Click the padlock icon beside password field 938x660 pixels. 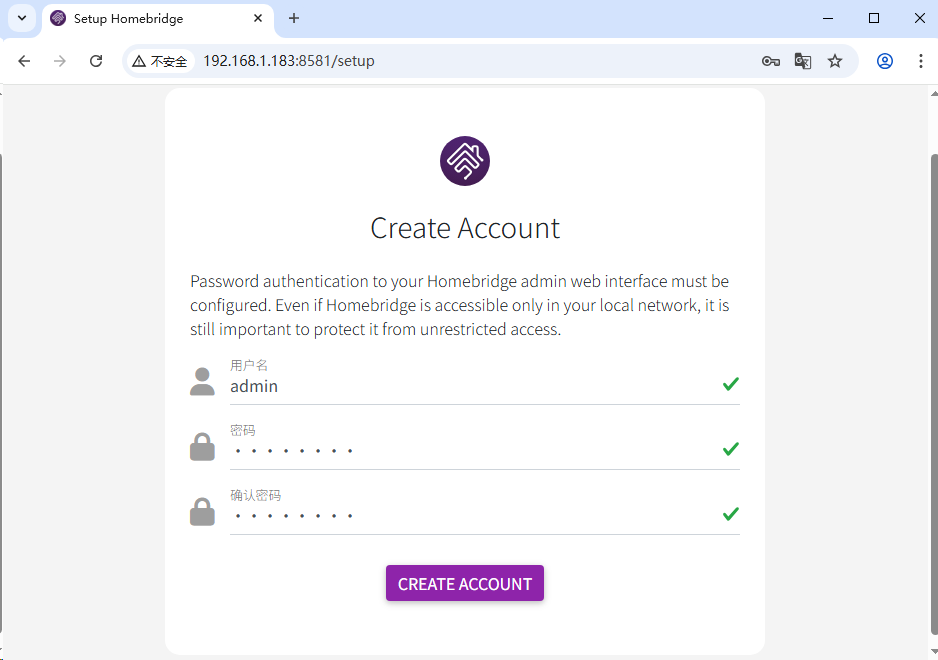[x=202, y=447]
